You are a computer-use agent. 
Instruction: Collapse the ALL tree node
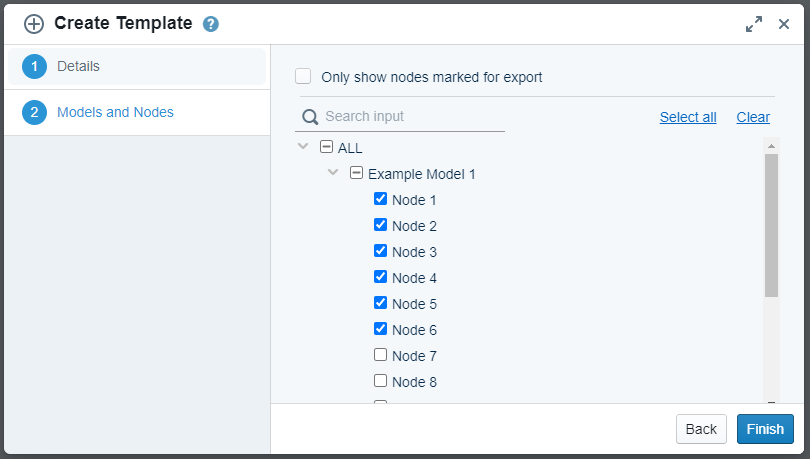click(303, 146)
